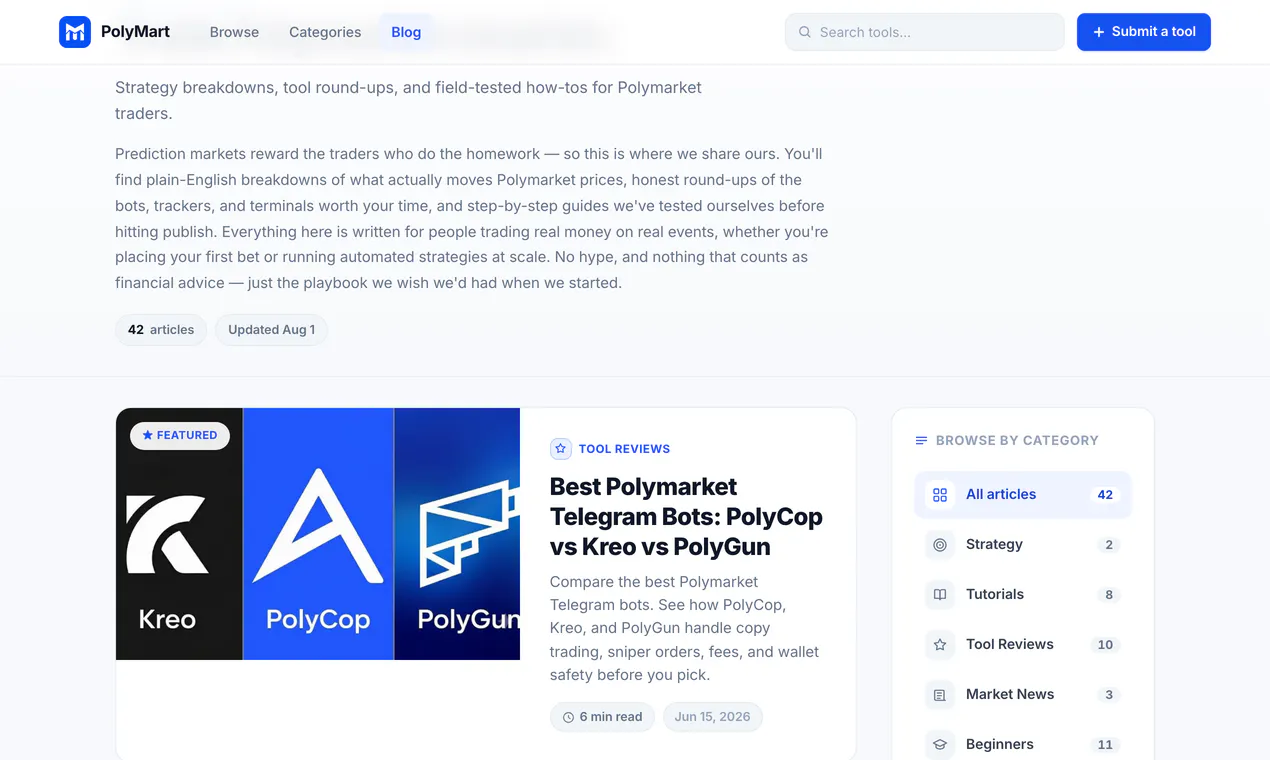The width and height of the screenshot is (1270, 760).
Task: Select the Strategy category
Action: click(x=1023, y=545)
